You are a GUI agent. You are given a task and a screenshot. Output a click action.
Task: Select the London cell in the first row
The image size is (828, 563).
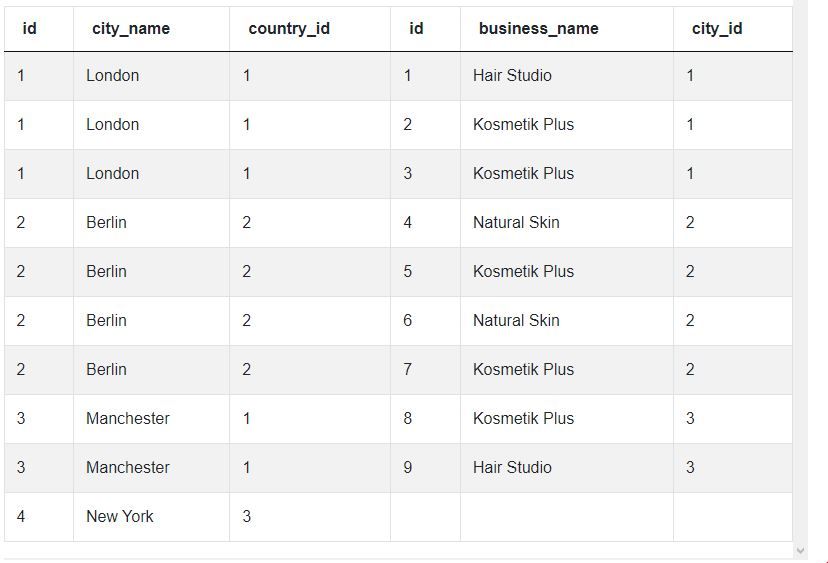click(112, 76)
